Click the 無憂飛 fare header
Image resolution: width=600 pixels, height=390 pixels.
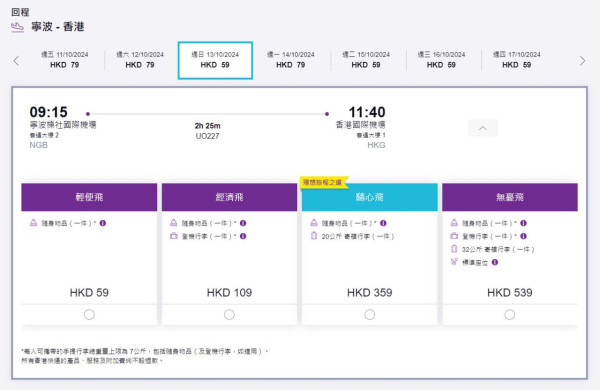(510, 197)
